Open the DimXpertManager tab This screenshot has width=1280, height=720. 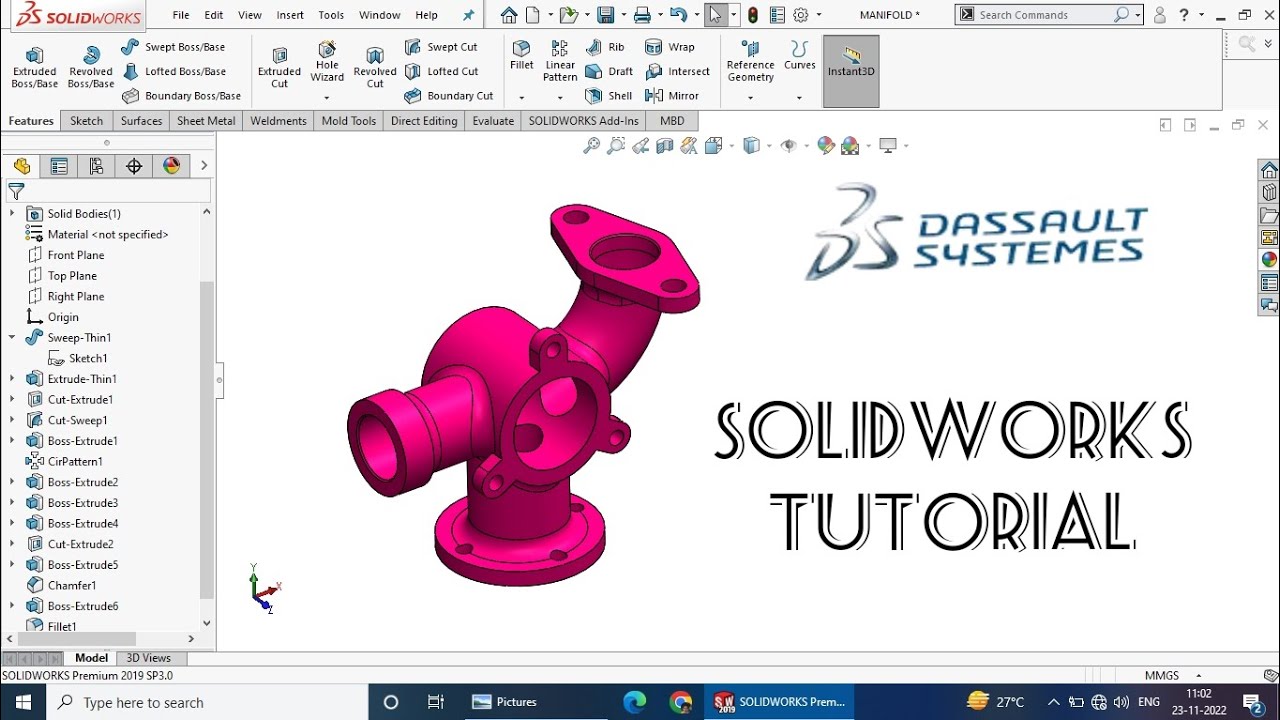[134, 166]
